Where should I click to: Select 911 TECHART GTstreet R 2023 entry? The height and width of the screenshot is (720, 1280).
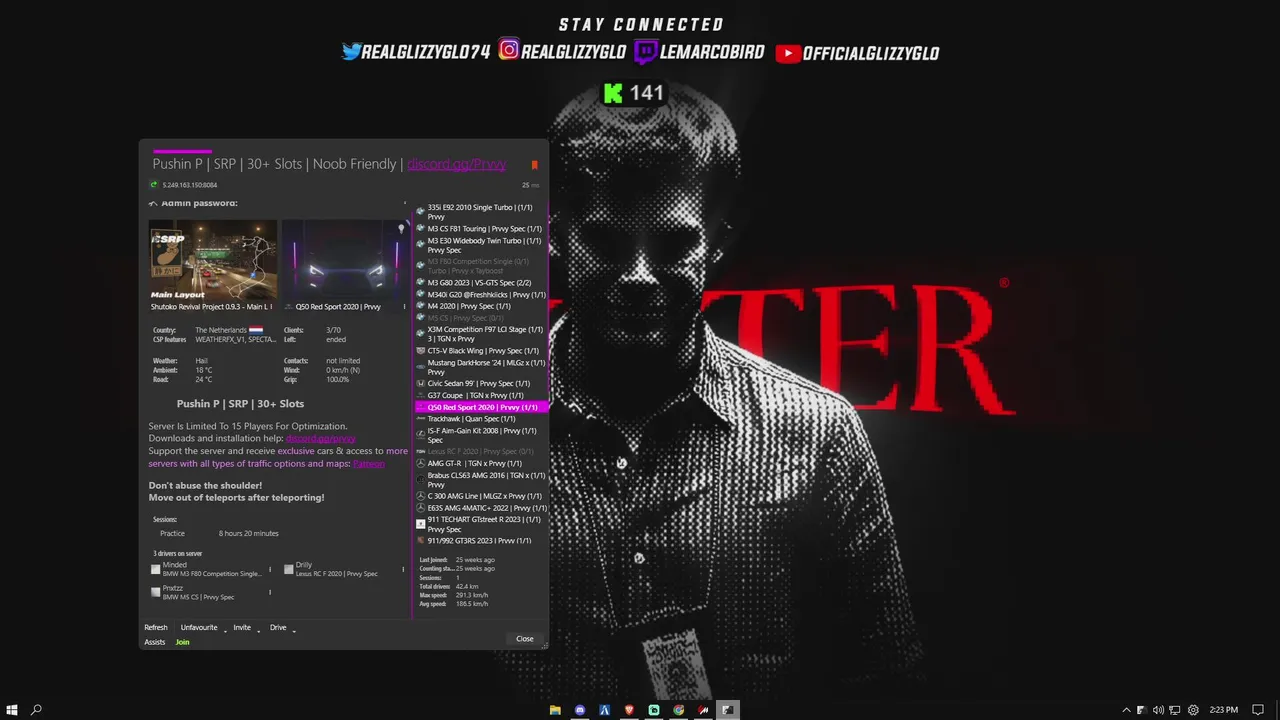click(x=481, y=524)
